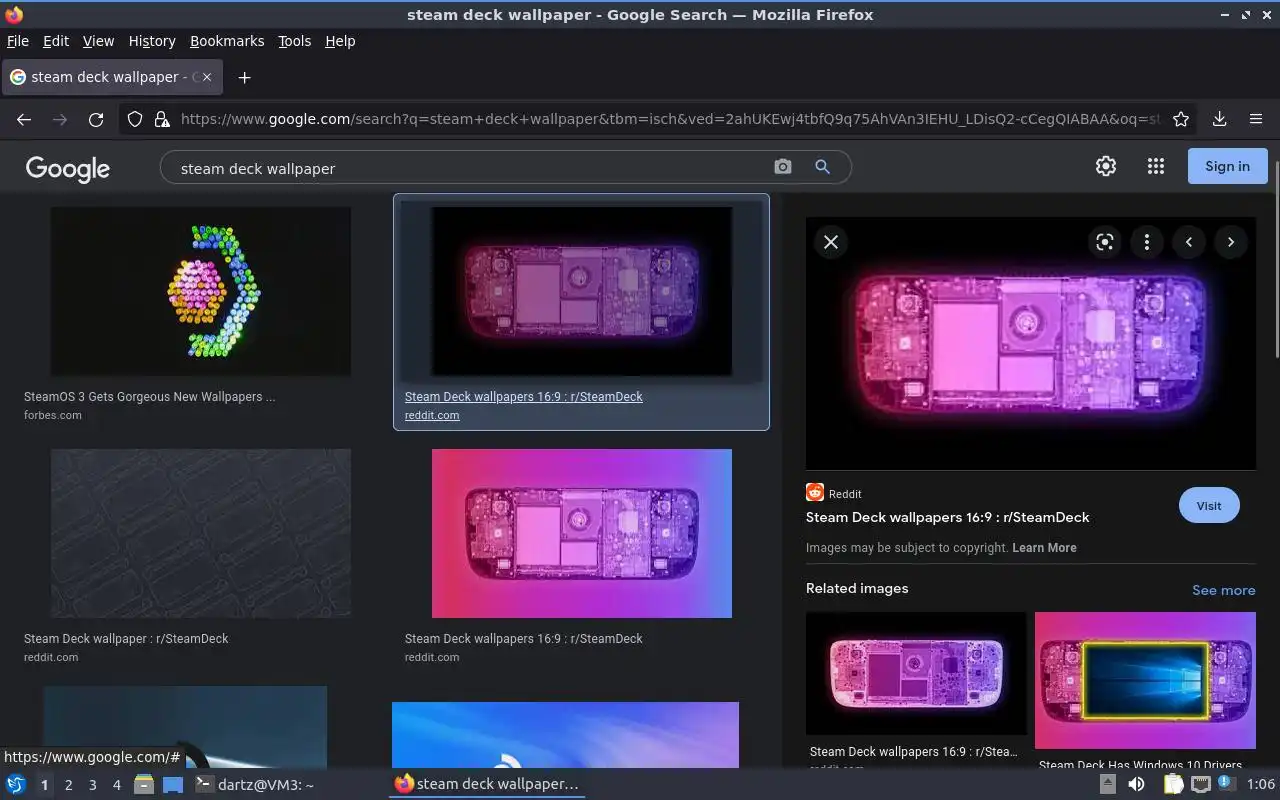The image size is (1280, 800).
Task: Bookmark this page with the star
Action: pos(1181,119)
